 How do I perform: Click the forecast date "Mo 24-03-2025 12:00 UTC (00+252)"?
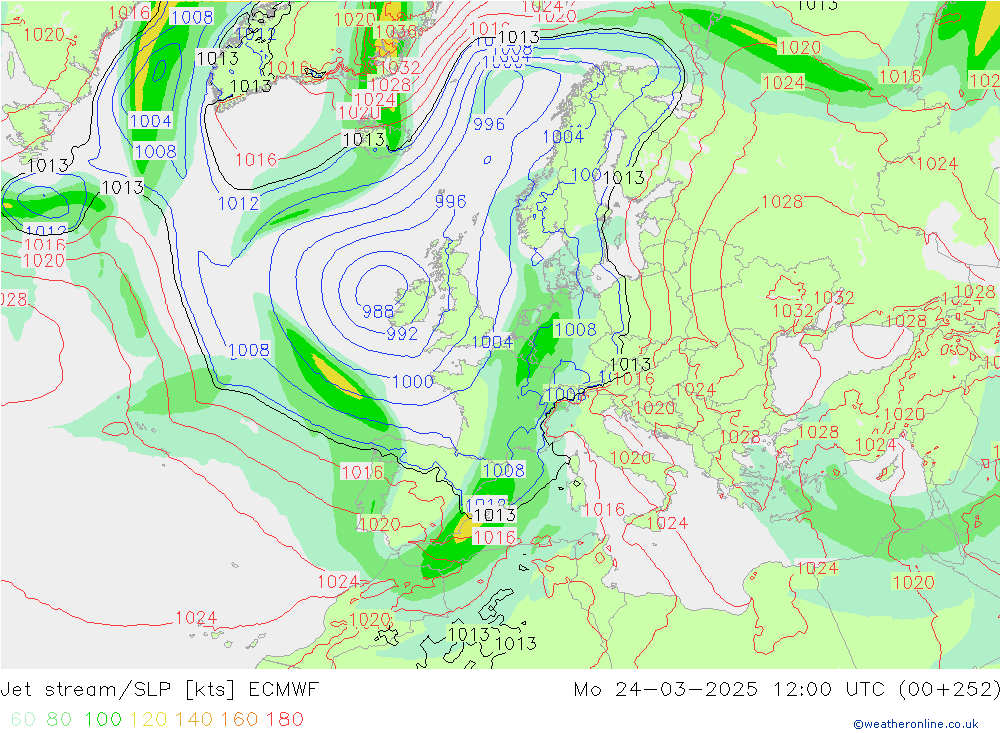coord(786,690)
